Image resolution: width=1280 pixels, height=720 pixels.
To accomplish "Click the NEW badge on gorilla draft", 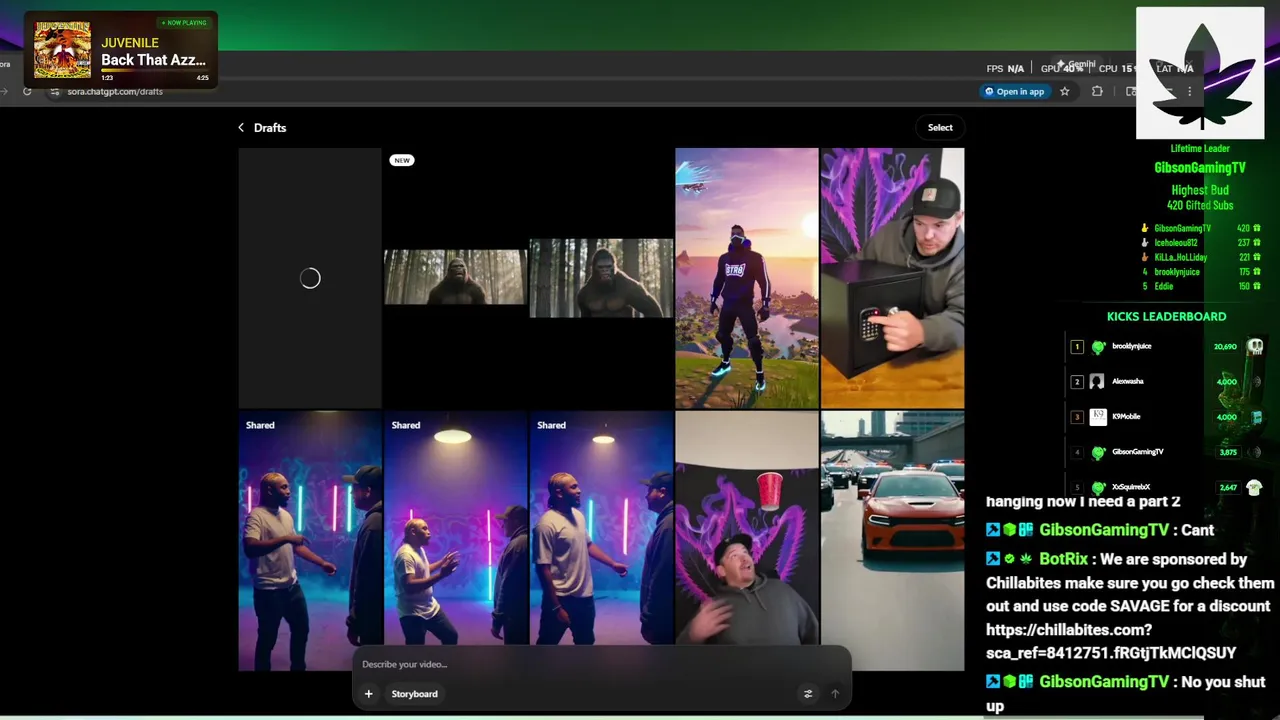I will [401, 160].
